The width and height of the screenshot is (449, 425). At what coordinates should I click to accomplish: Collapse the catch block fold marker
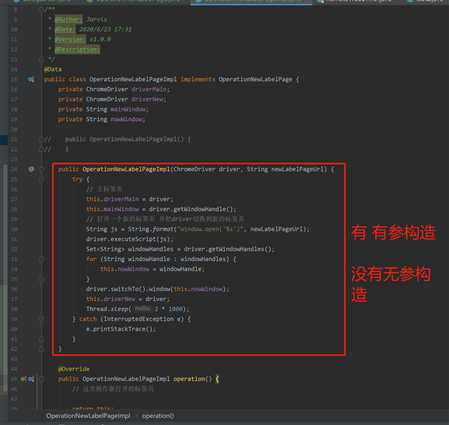[41, 319]
